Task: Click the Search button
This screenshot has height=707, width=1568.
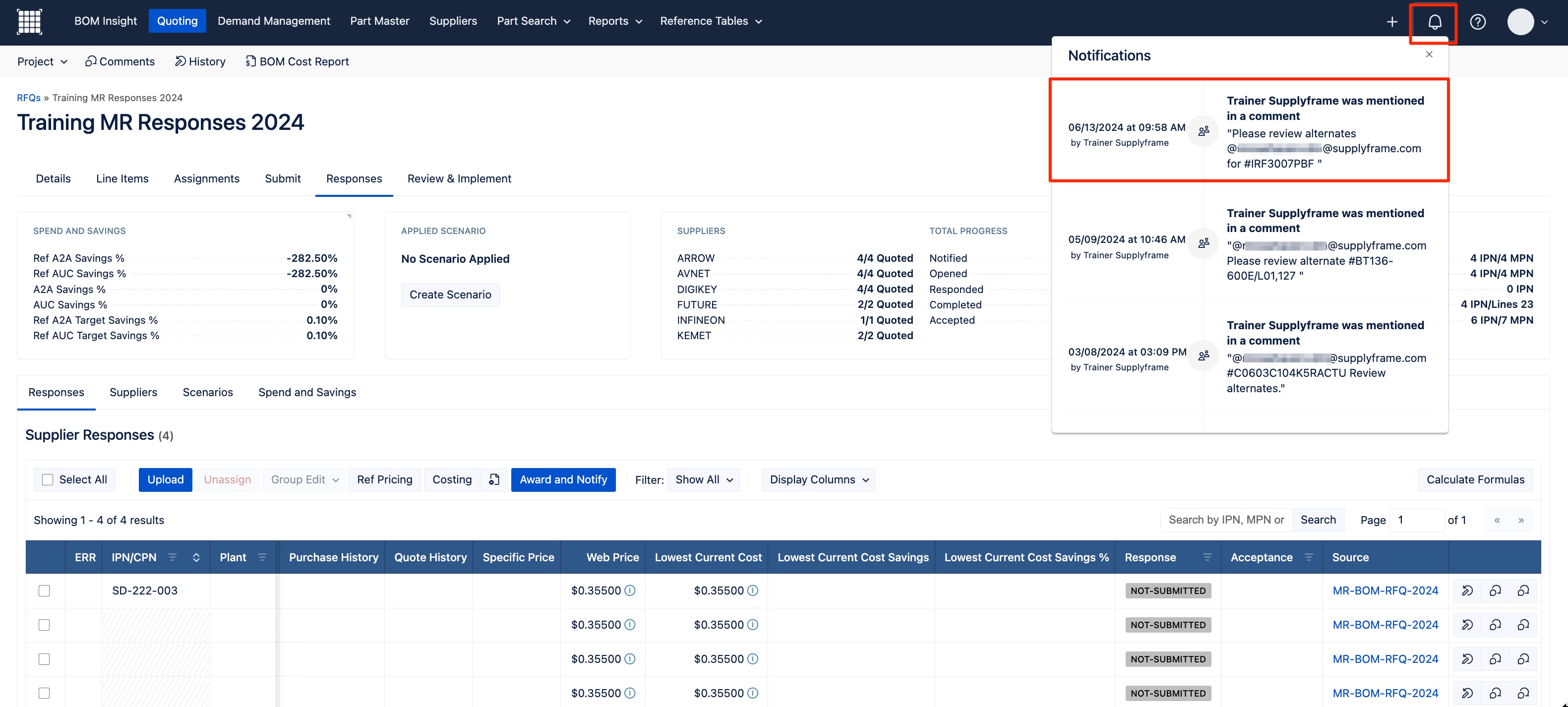Action: pos(1318,520)
